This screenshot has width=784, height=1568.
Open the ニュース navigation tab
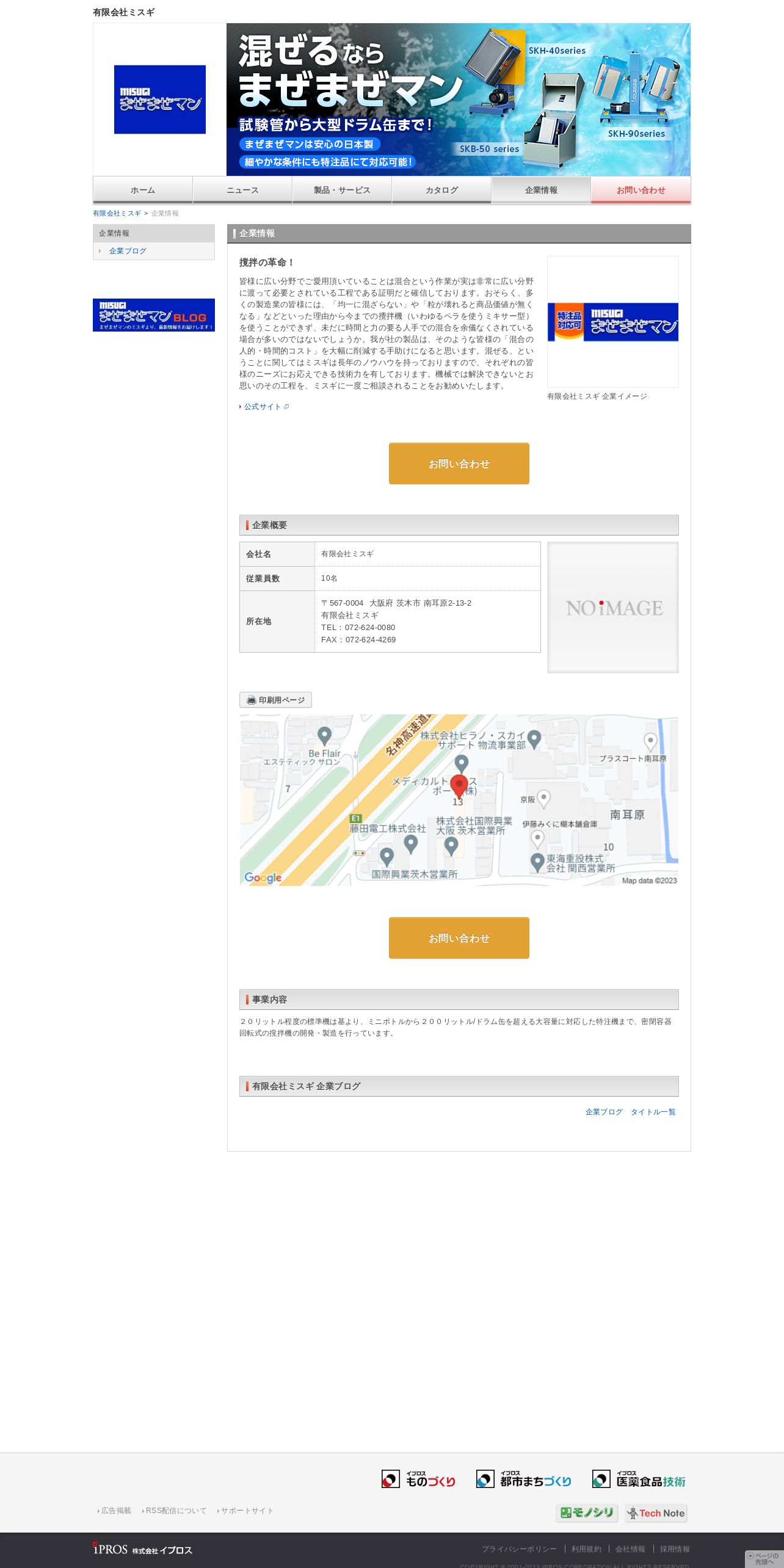point(242,190)
